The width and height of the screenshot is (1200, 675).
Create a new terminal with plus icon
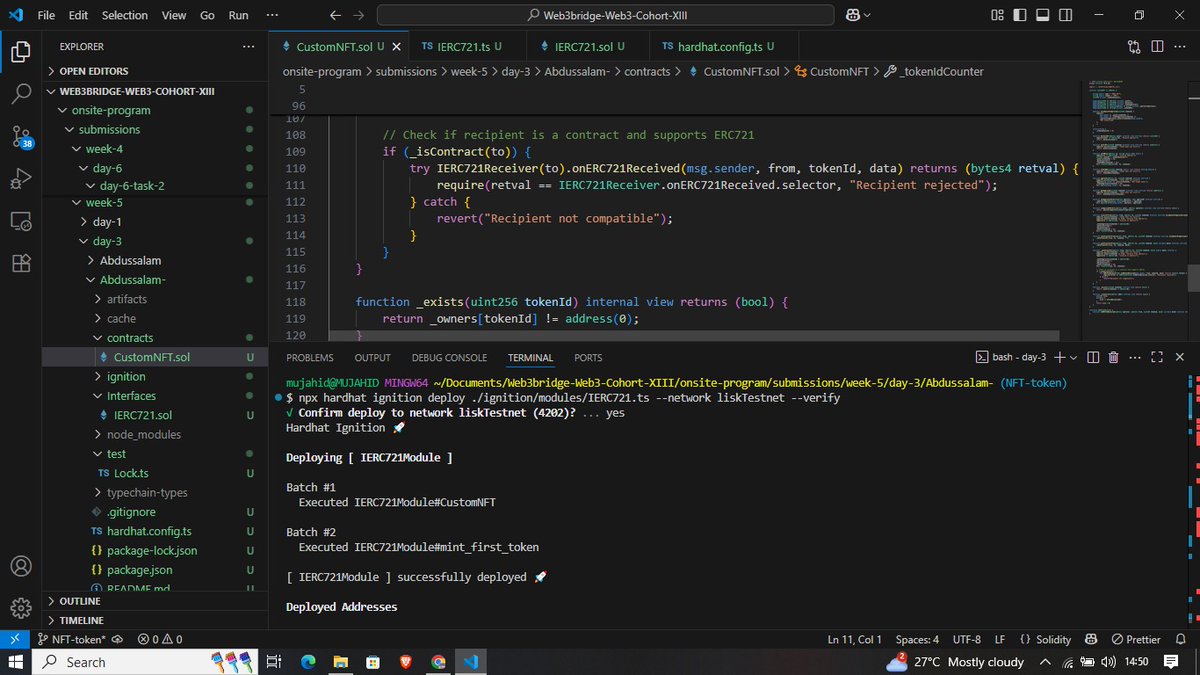point(1060,357)
